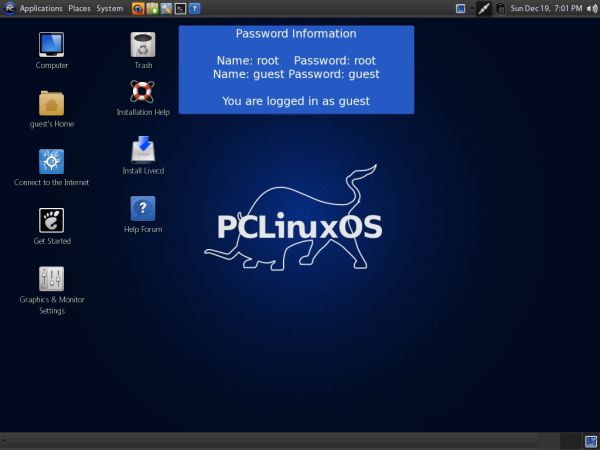Click the blue window icon in system tray
The image size is (600, 450).
[x=460, y=8]
